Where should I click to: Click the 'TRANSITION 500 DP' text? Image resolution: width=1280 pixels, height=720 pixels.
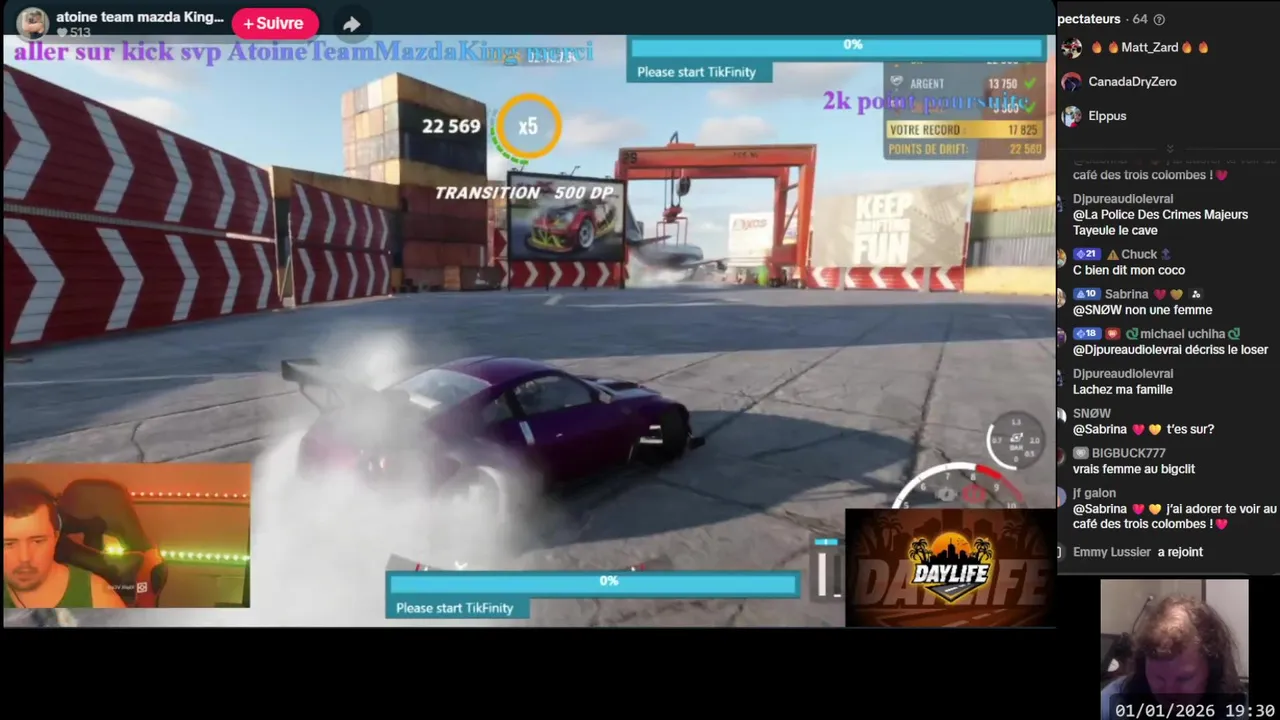click(x=524, y=193)
